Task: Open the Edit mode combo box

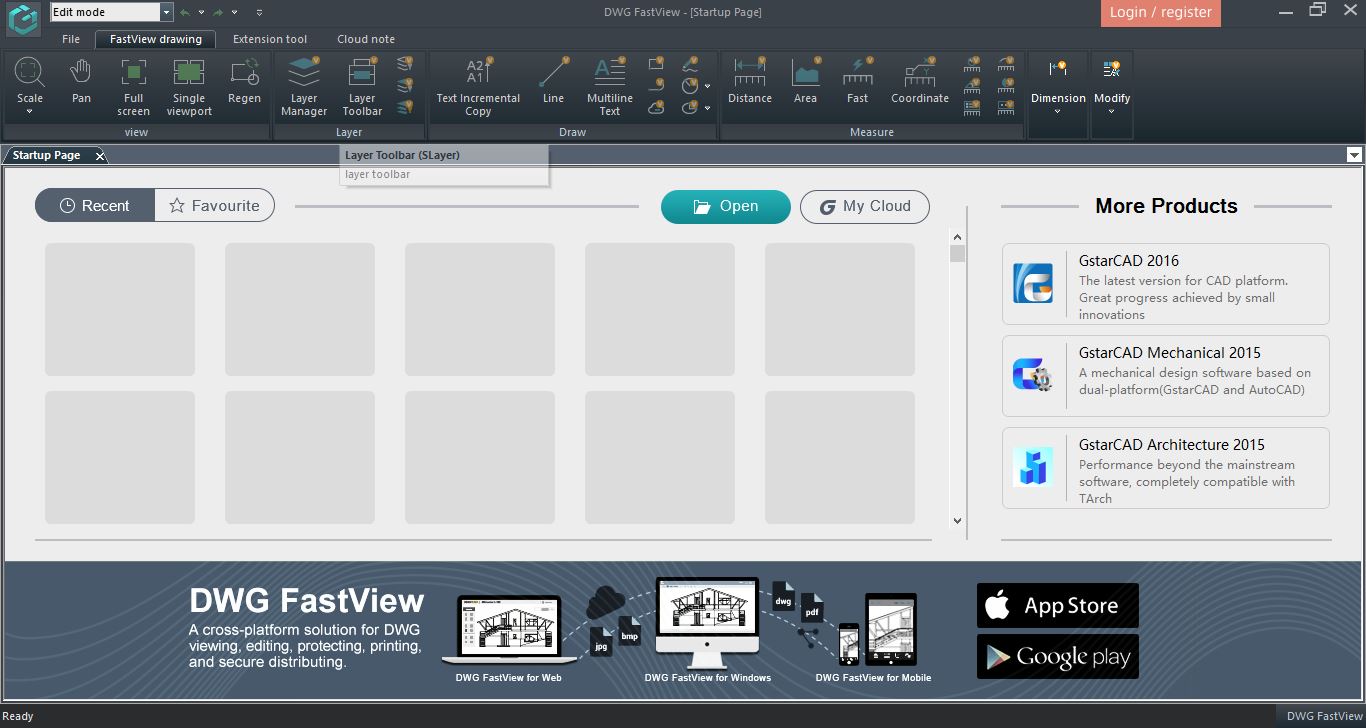Action: (112, 12)
